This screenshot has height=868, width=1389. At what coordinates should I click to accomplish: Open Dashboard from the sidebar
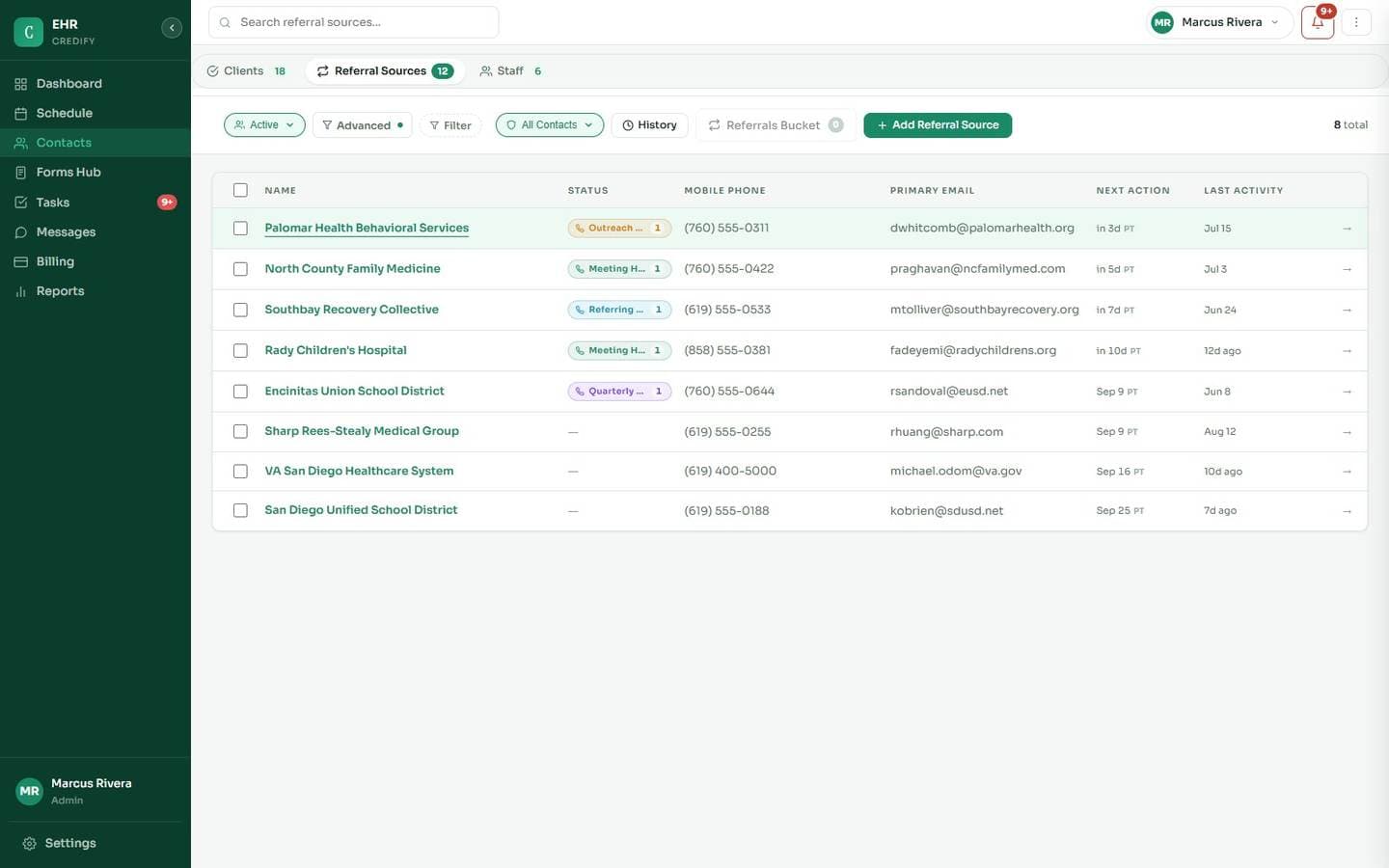click(95, 84)
